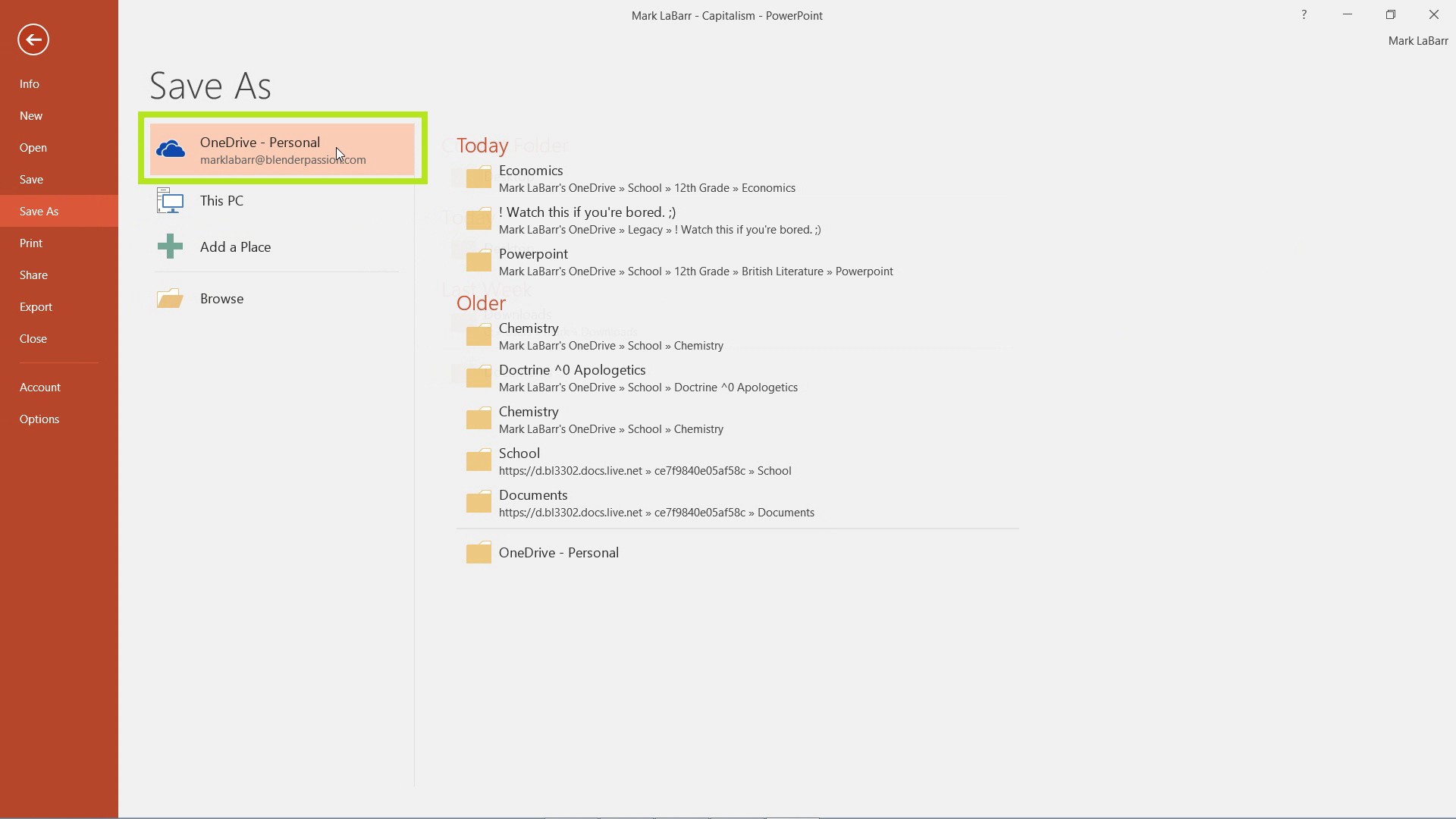Image resolution: width=1456 pixels, height=819 pixels.
Task: Click the Economics folder icon
Action: click(x=478, y=177)
